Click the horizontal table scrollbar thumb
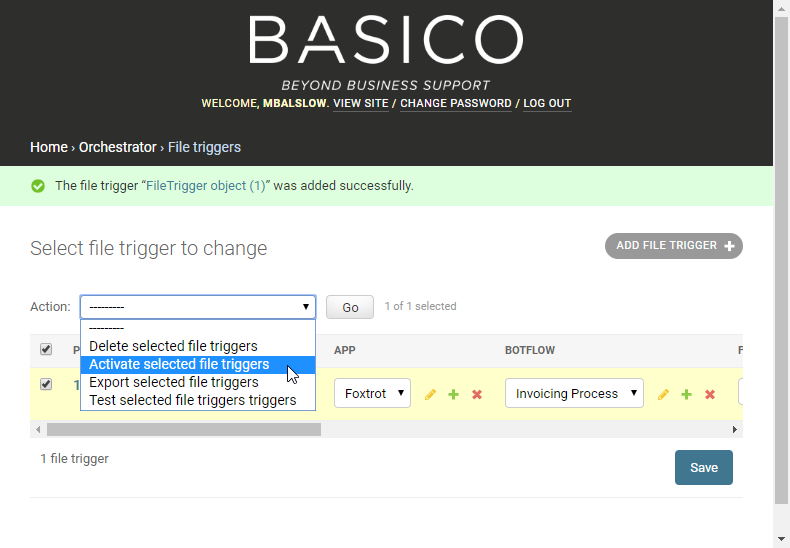Viewport: 790px width, 548px height. click(184, 430)
